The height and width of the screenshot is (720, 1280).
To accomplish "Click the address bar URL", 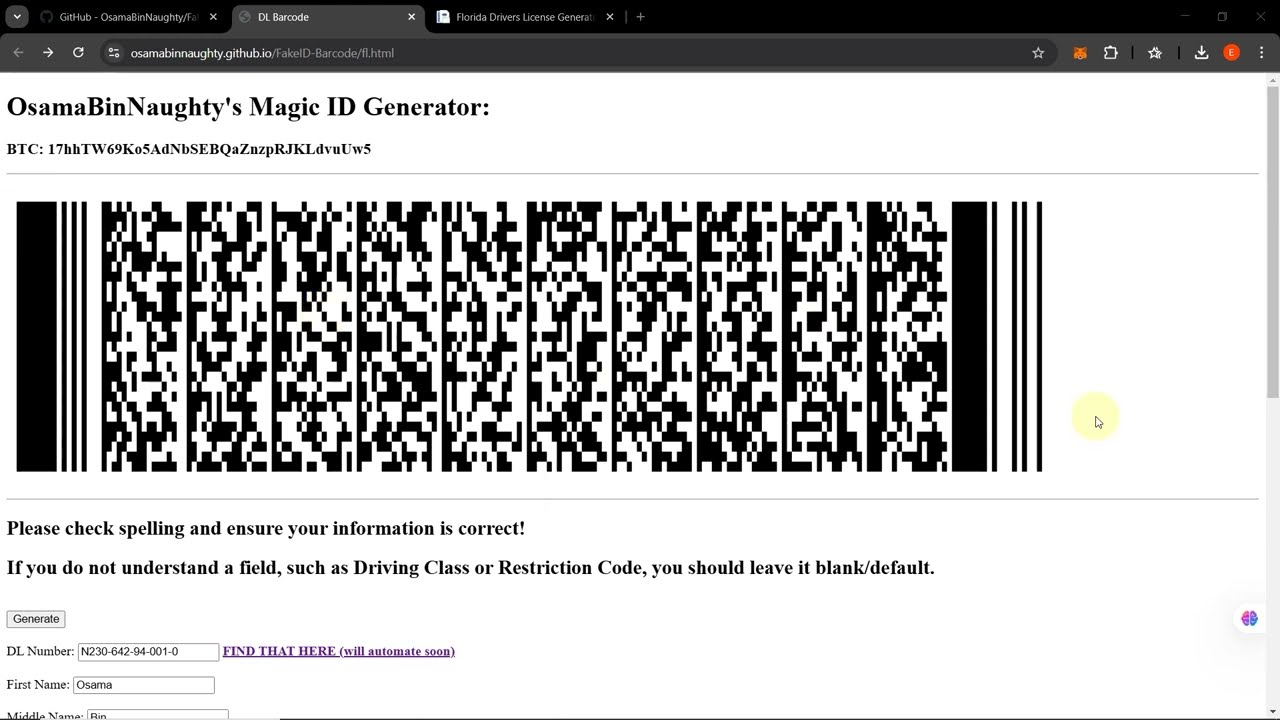I will pos(262,53).
